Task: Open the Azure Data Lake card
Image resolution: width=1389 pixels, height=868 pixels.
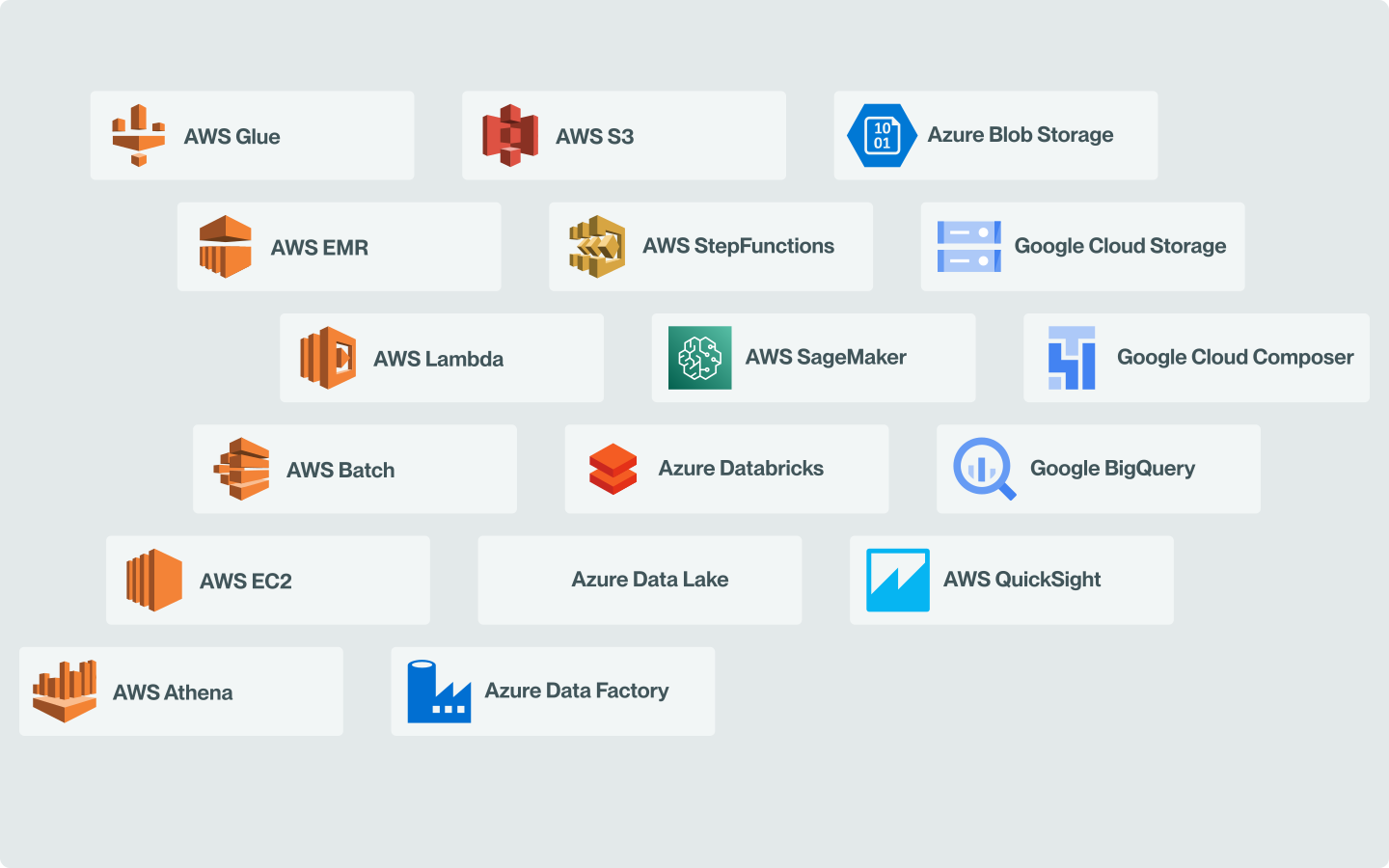Action: pyautogui.click(x=640, y=580)
